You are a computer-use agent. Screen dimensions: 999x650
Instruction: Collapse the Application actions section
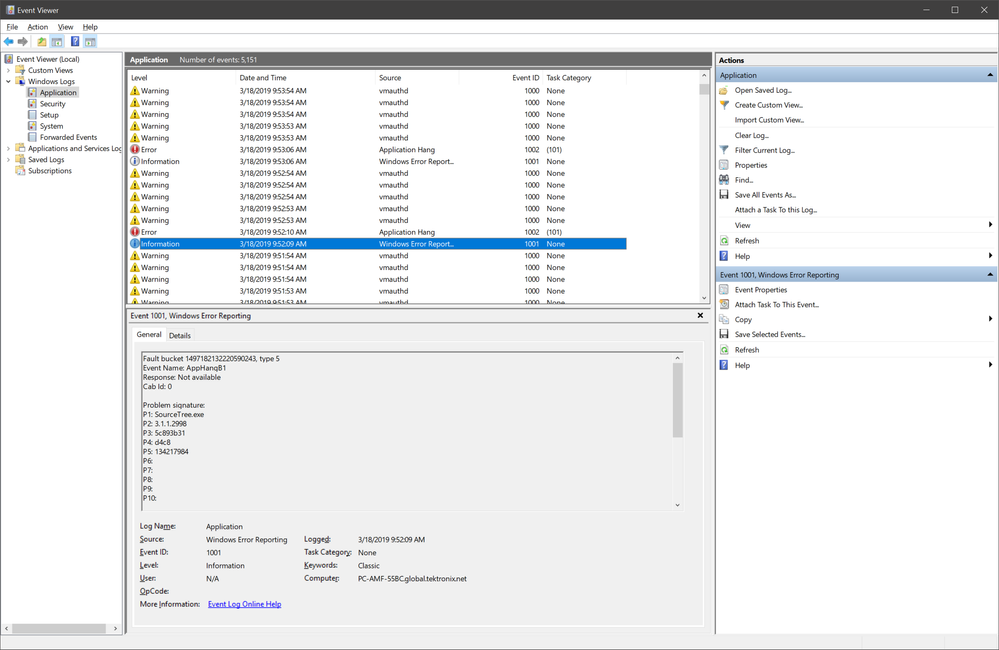pos(990,75)
